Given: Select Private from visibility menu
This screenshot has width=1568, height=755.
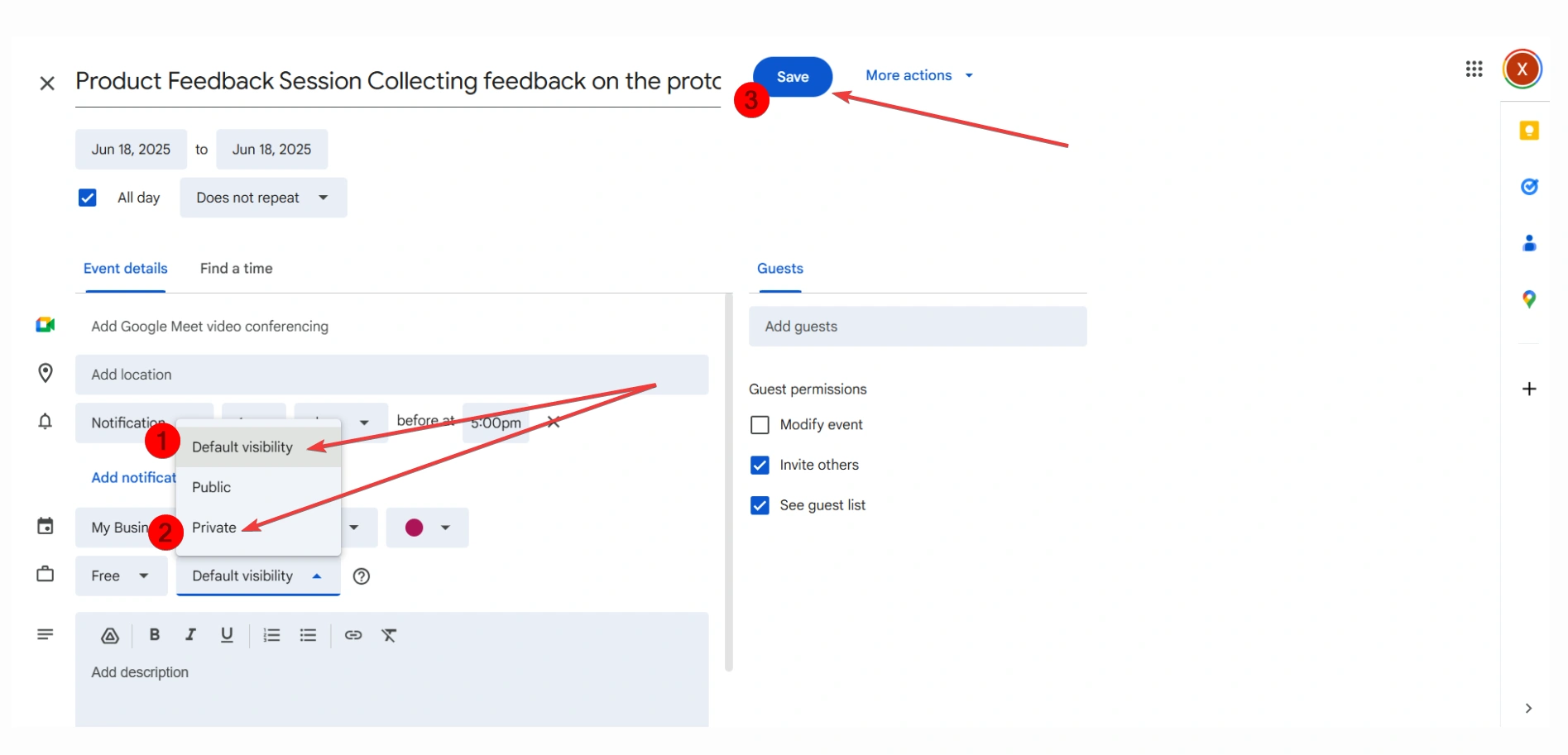Looking at the screenshot, I should (x=214, y=528).
